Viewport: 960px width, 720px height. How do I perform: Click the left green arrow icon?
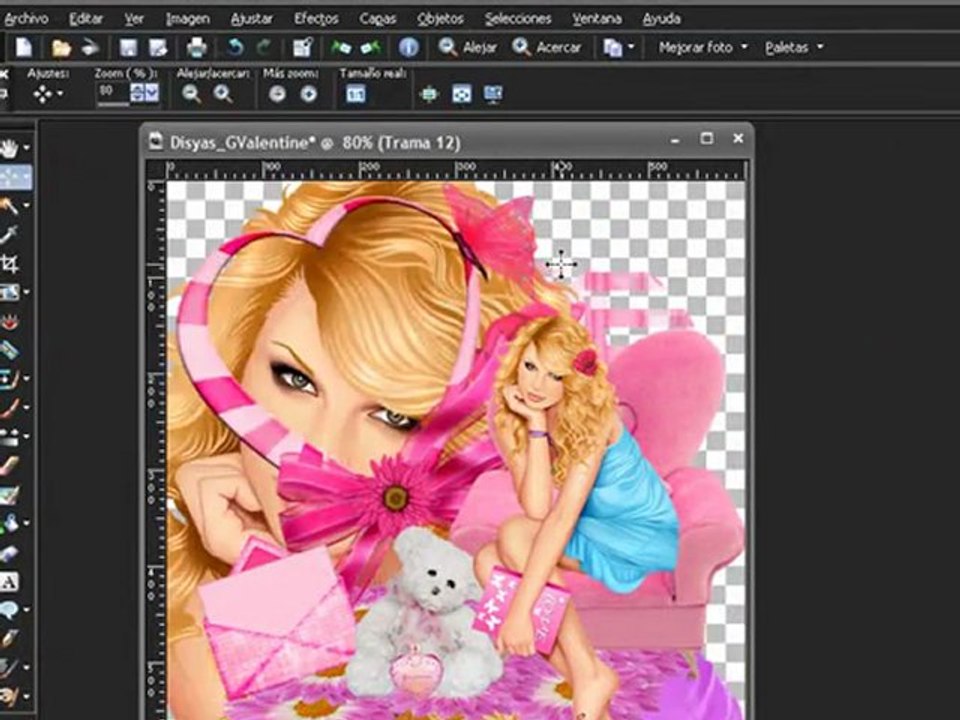341,47
